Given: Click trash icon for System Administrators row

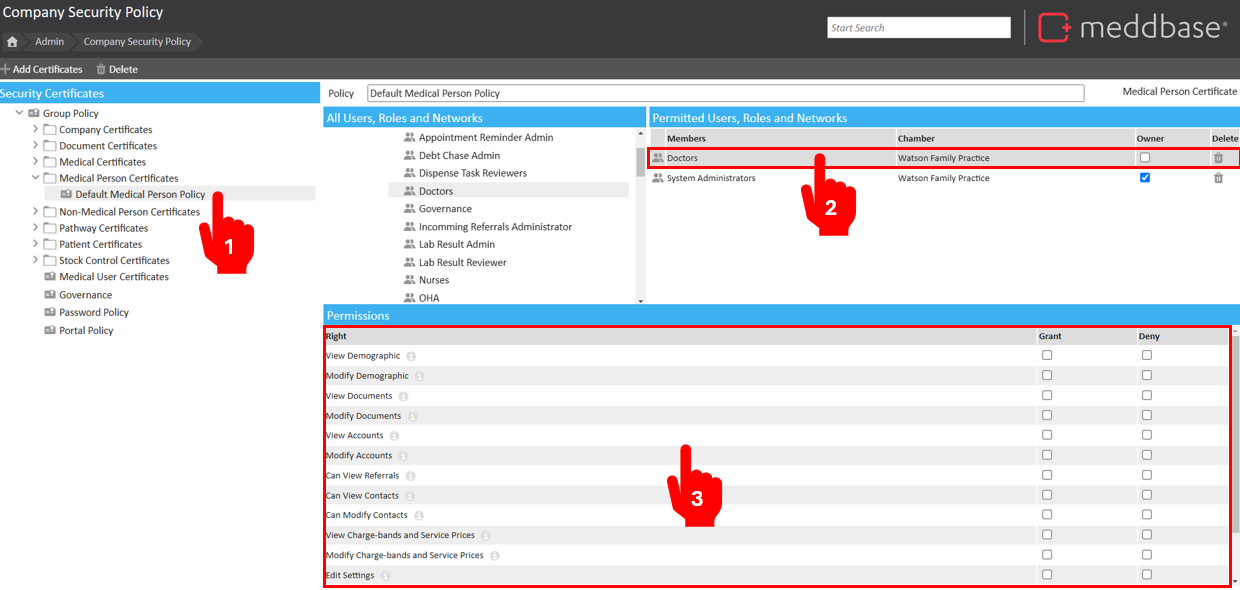Looking at the screenshot, I should (x=1217, y=178).
